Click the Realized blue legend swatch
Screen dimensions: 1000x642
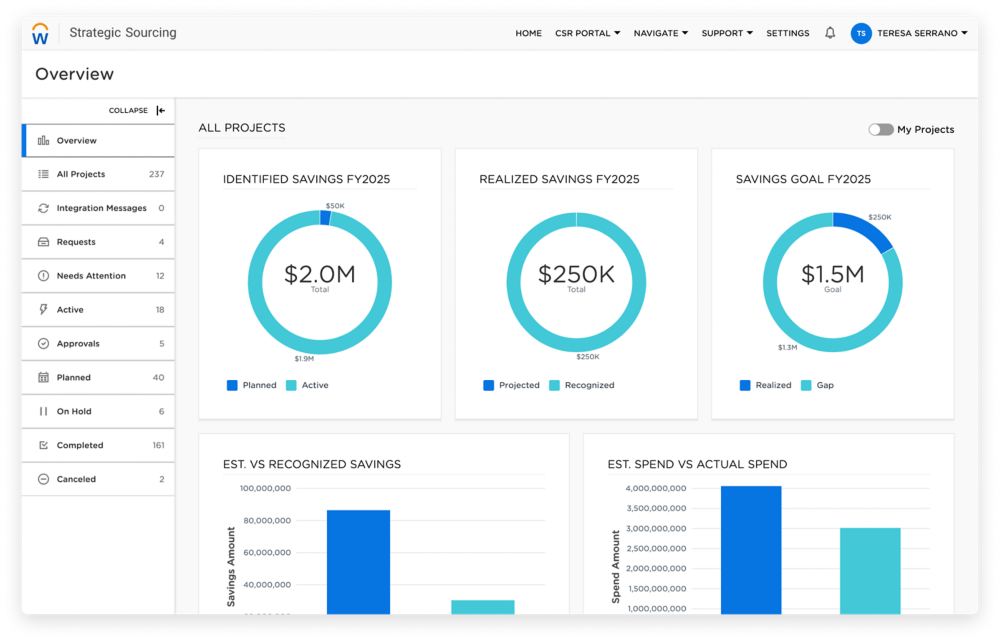click(746, 385)
